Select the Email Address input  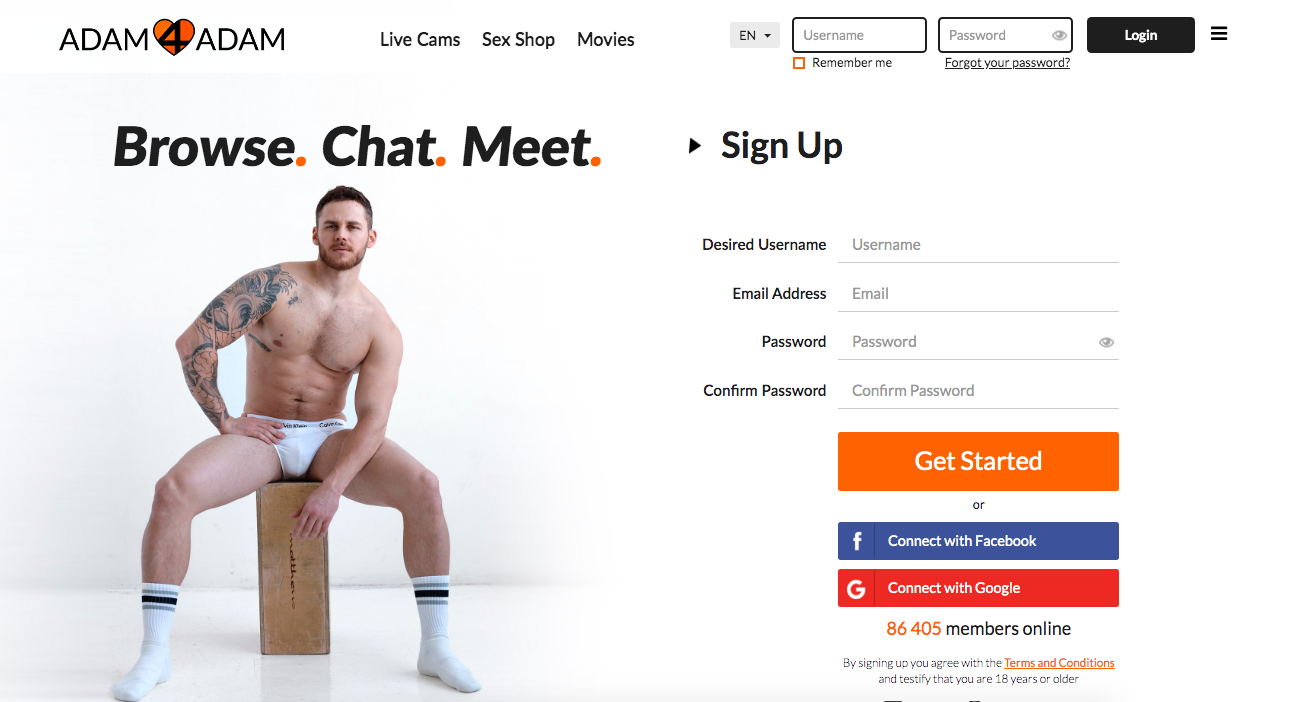pyautogui.click(x=978, y=293)
